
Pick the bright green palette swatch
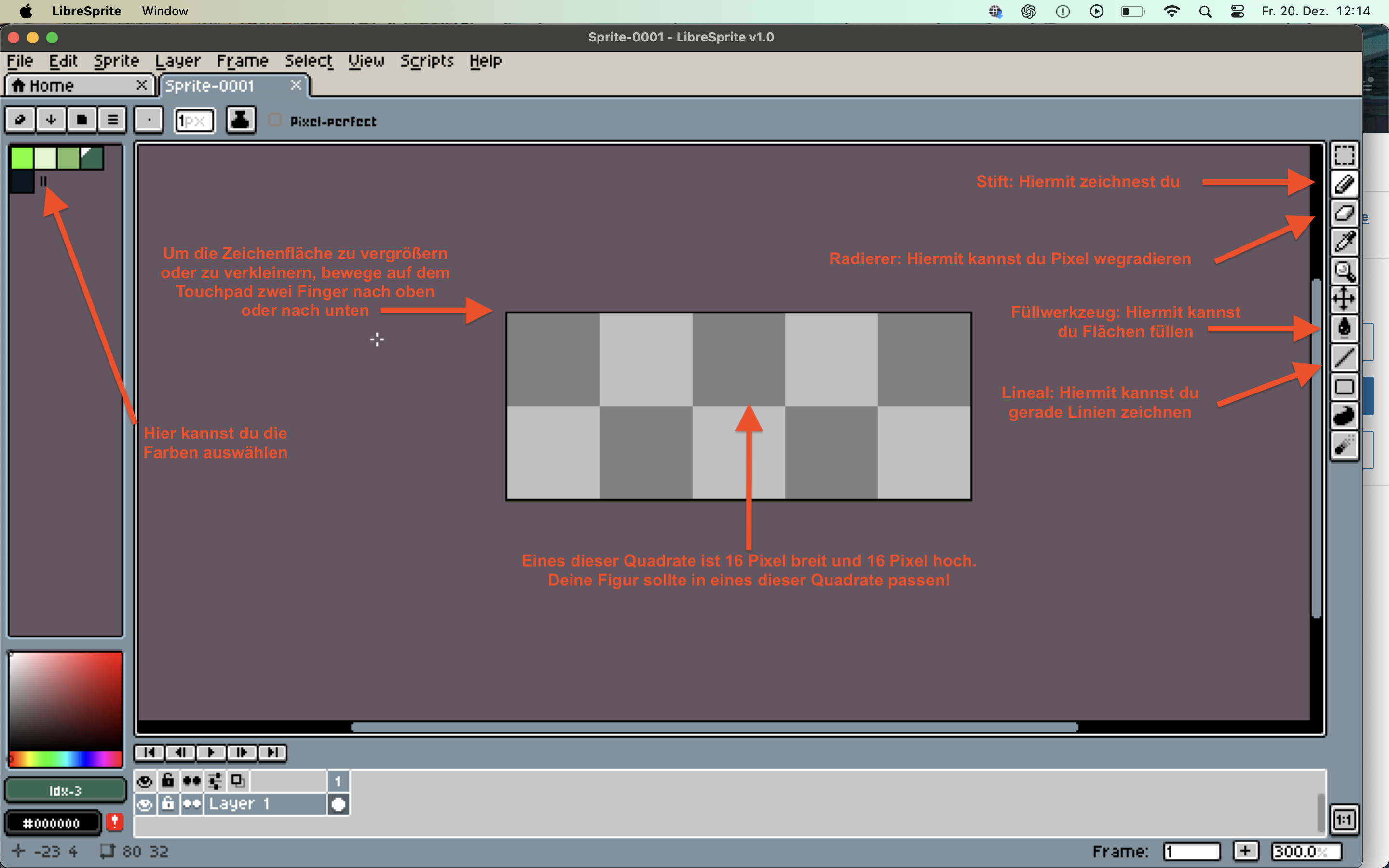(x=22, y=158)
